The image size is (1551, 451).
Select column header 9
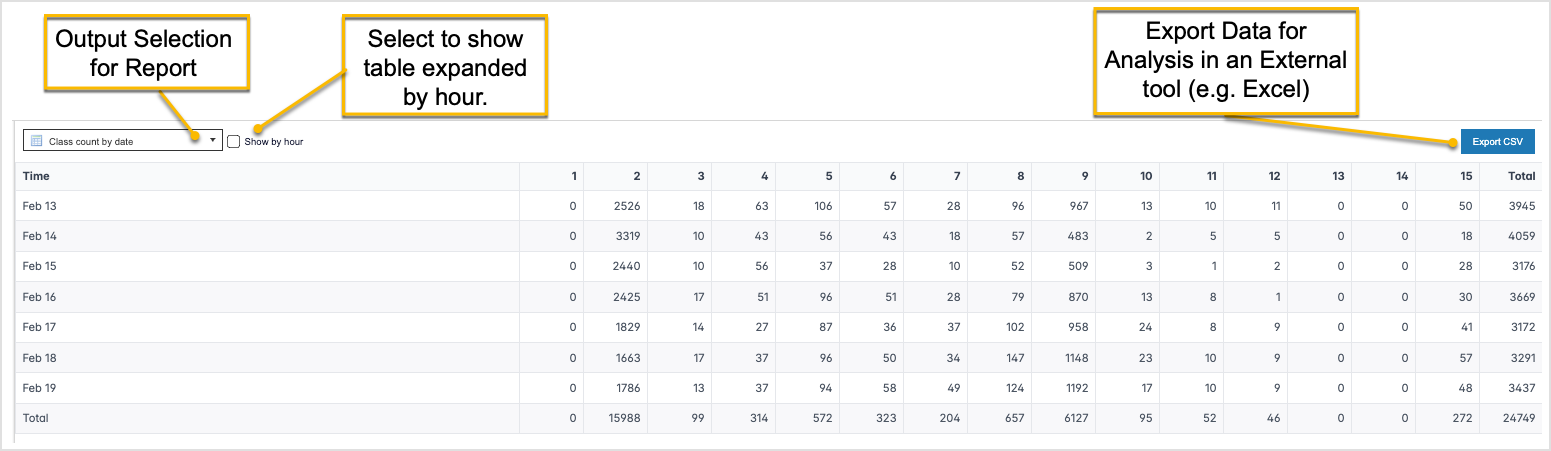point(1085,176)
